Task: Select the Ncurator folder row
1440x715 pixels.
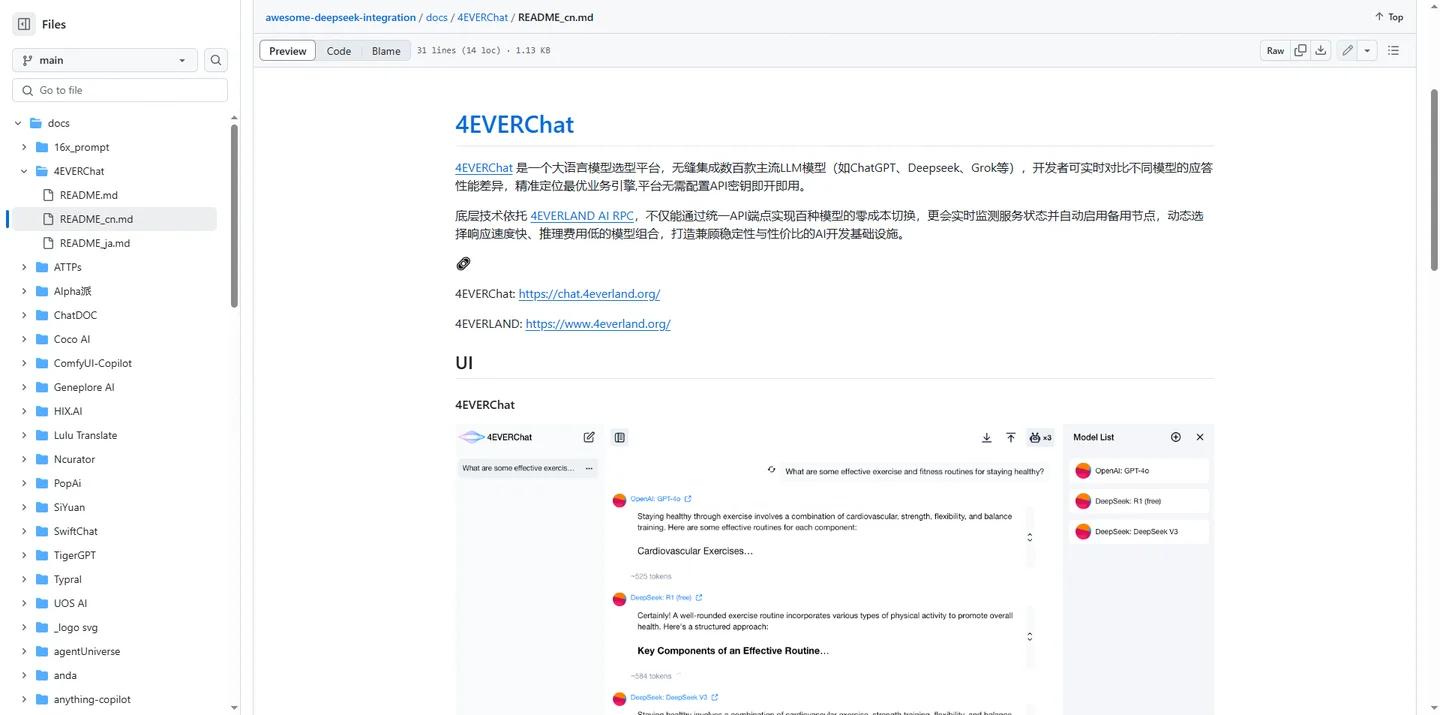Action: [112, 459]
